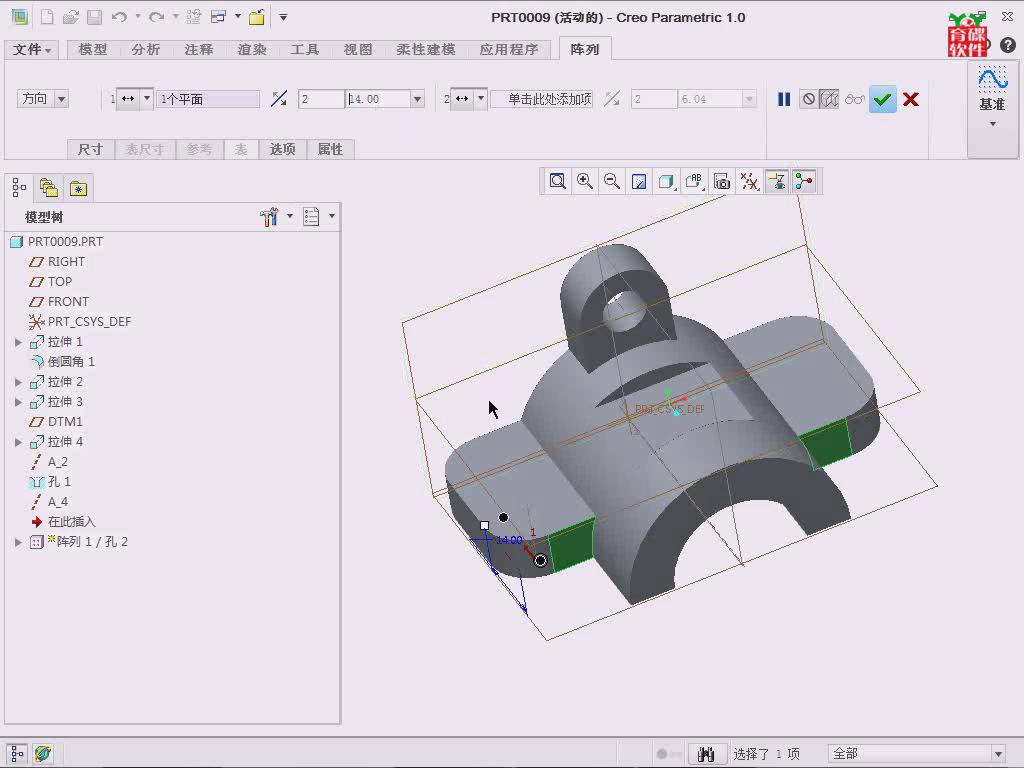
Task: Toggle the no preview mode
Action: click(808, 99)
